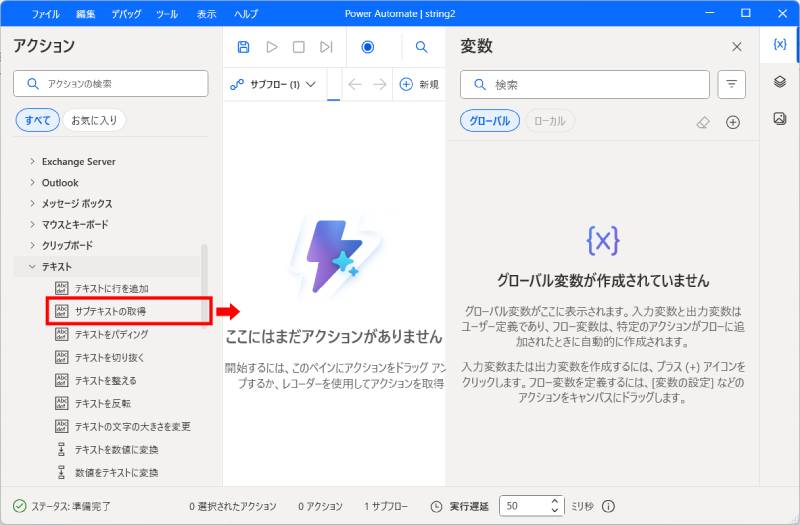The width and height of the screenshot is (800, 525).
Task: Click the forward arrow in the subflow bar
Action: [x=380, y=84]
